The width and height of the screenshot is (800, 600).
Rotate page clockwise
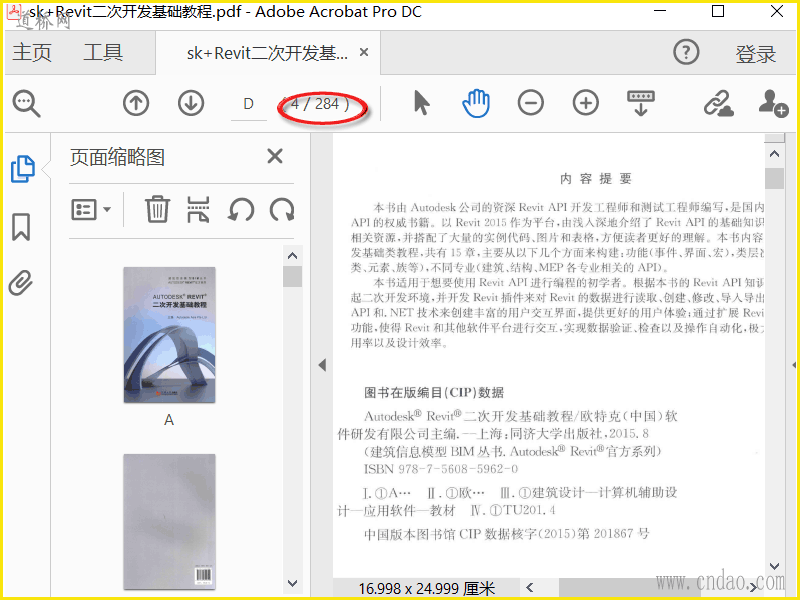282,209
